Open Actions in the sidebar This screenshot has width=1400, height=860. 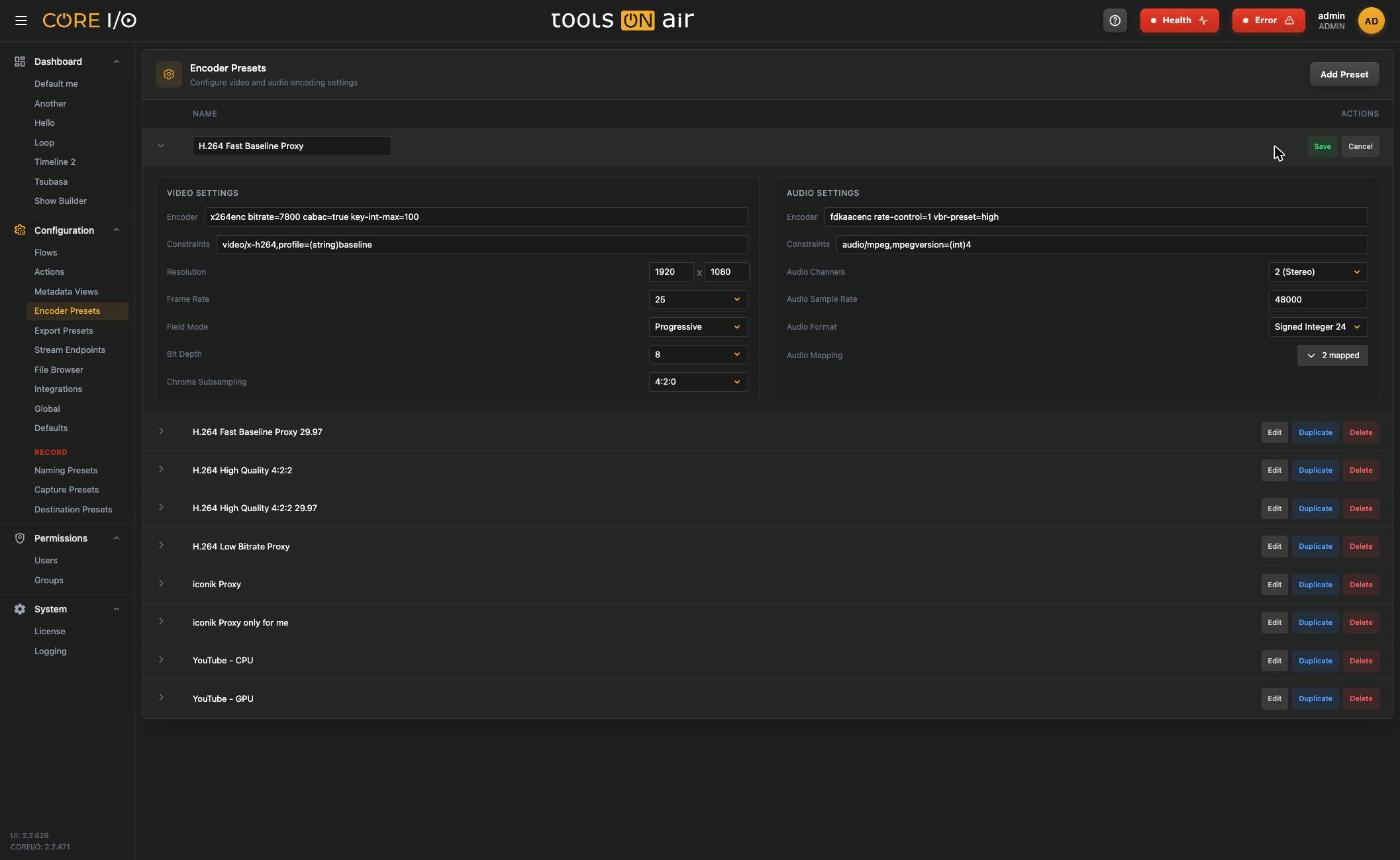[49, 272]
